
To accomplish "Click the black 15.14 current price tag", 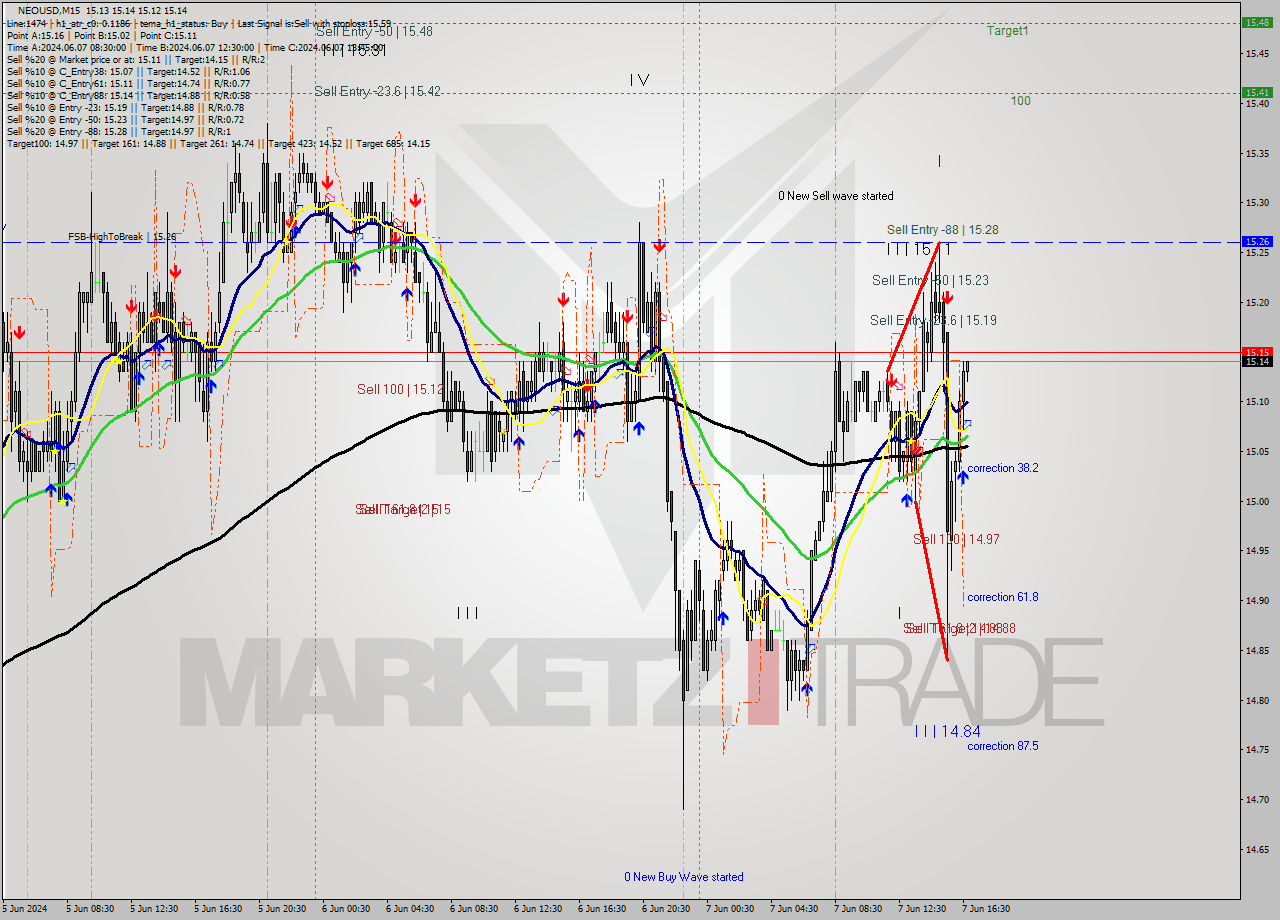I will tap(1257, 361).
